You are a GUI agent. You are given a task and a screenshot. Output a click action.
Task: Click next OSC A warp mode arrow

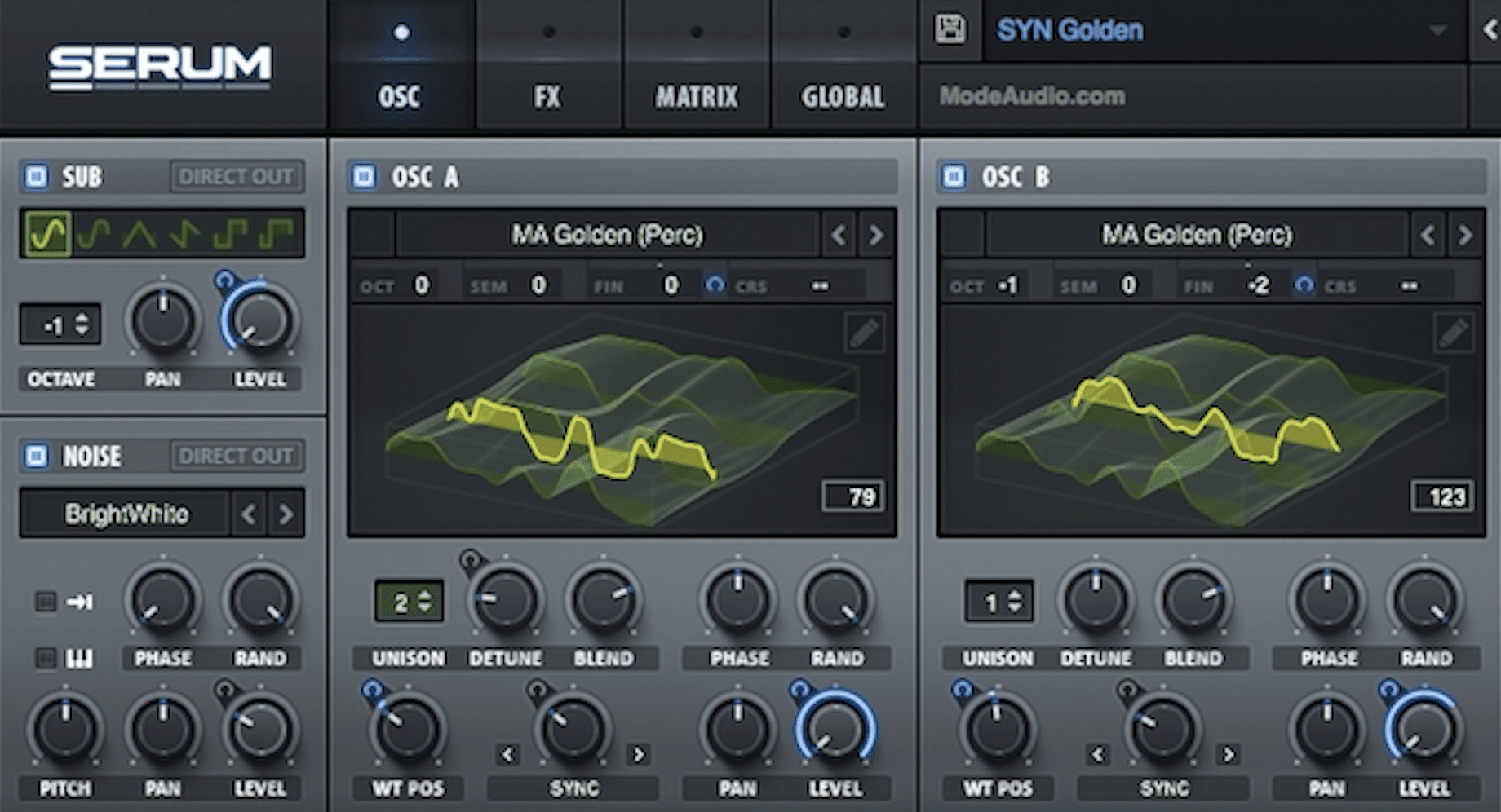[x=639, y=754]
